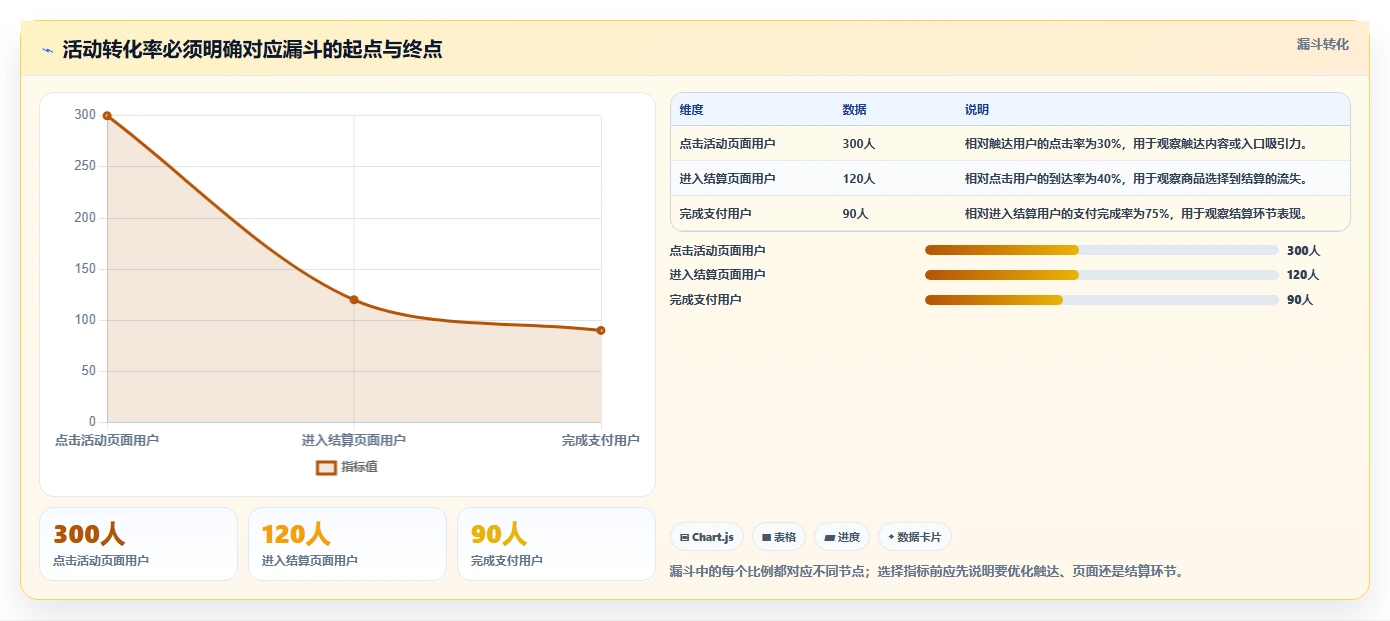Click the 进度 chip
The height and width of the screenshot is (621, 1390).
[842, 537]
